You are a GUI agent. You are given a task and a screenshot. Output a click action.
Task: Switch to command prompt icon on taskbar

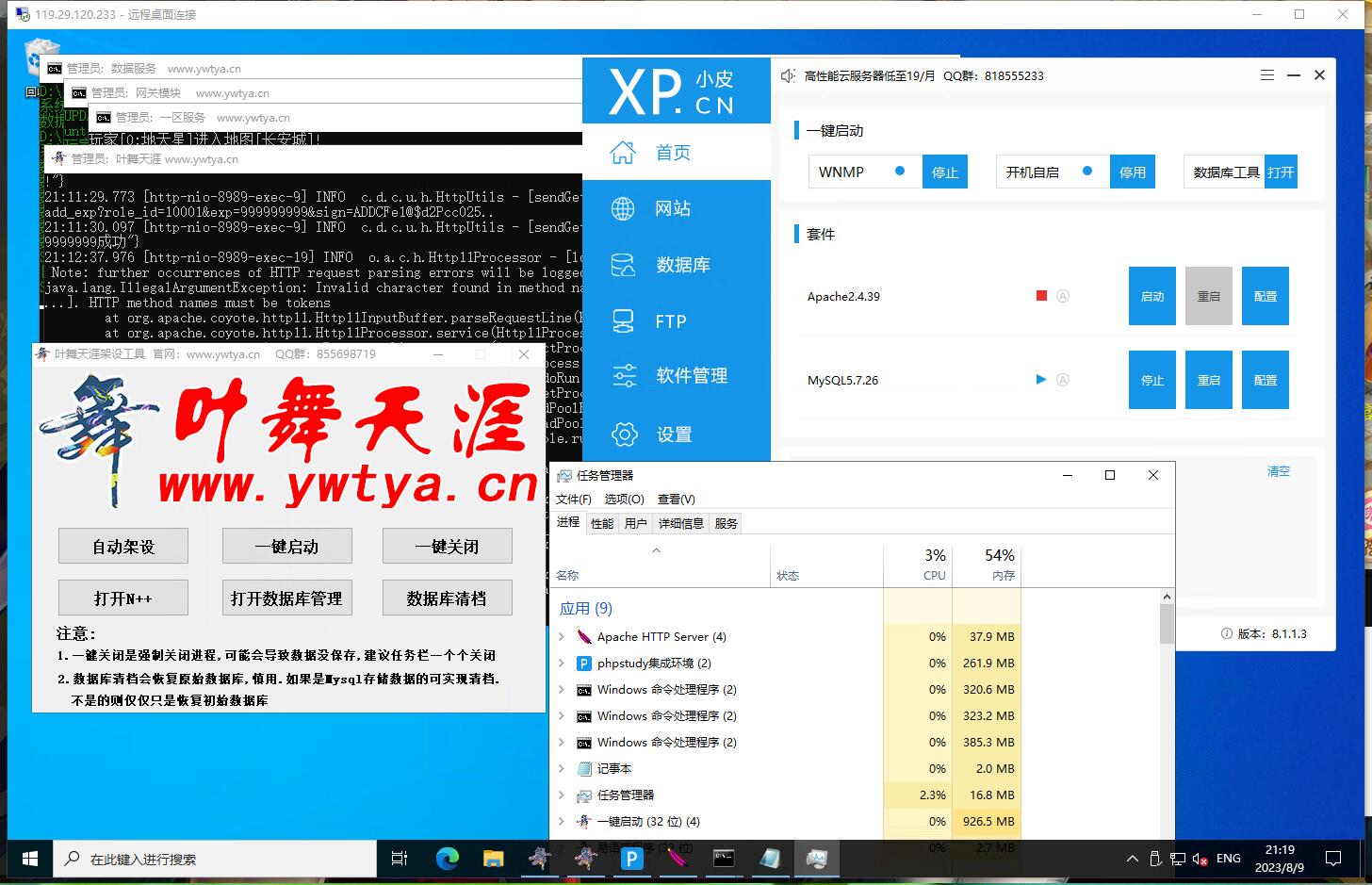click(724, 859)
